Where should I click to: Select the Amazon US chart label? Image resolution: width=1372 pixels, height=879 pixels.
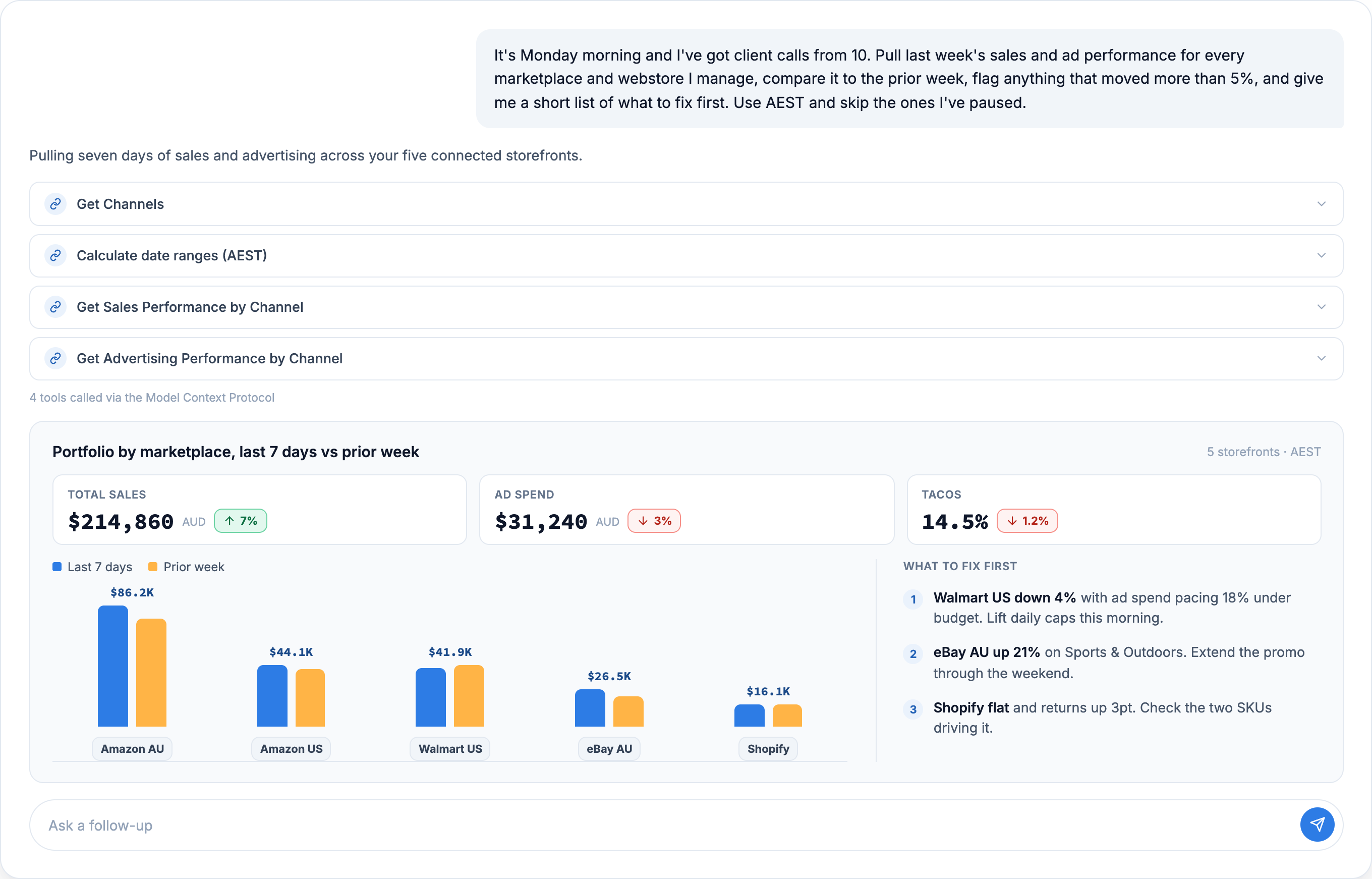tap(291, 748)
